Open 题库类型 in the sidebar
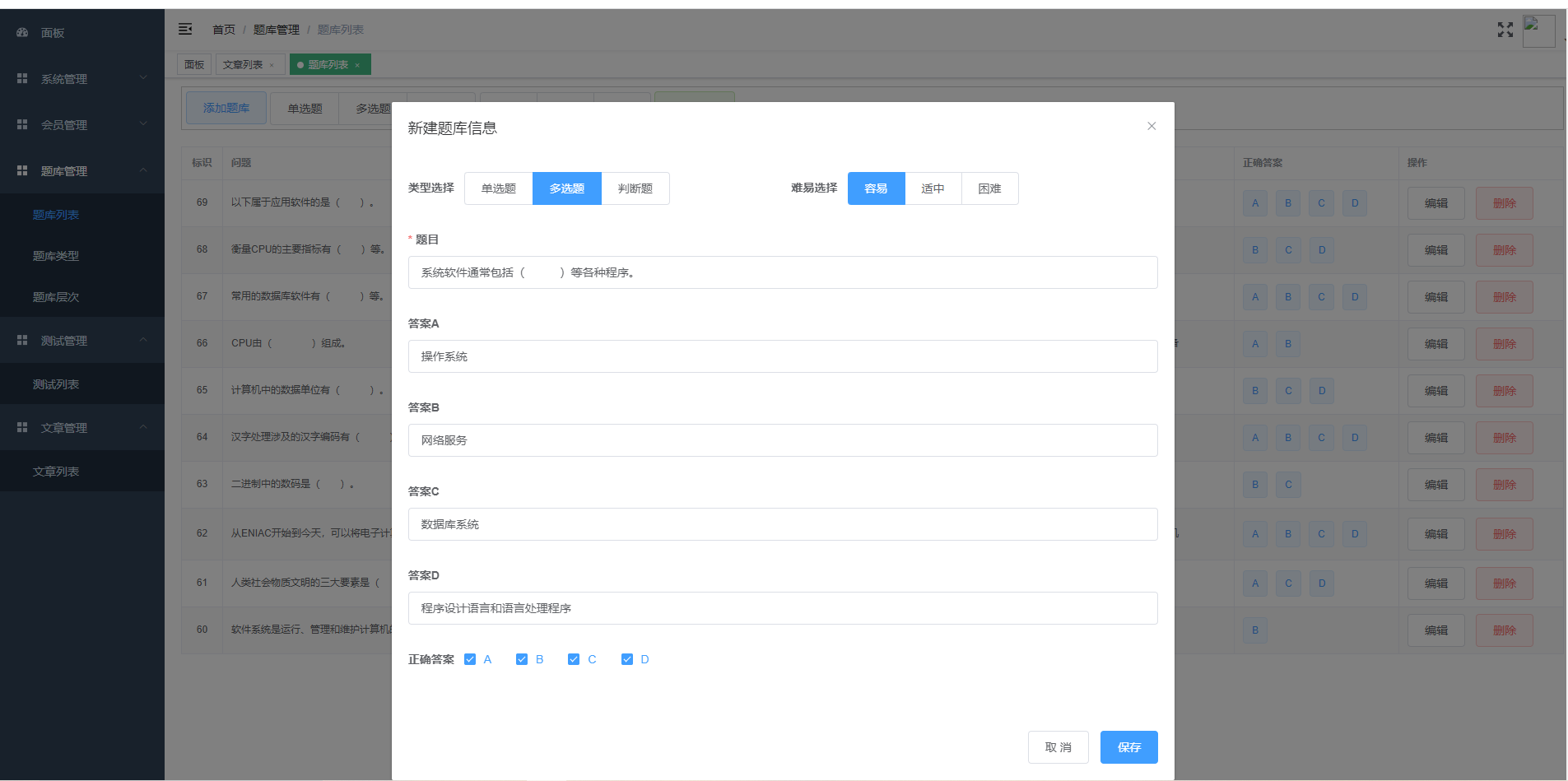 click(x=82, y=256)
